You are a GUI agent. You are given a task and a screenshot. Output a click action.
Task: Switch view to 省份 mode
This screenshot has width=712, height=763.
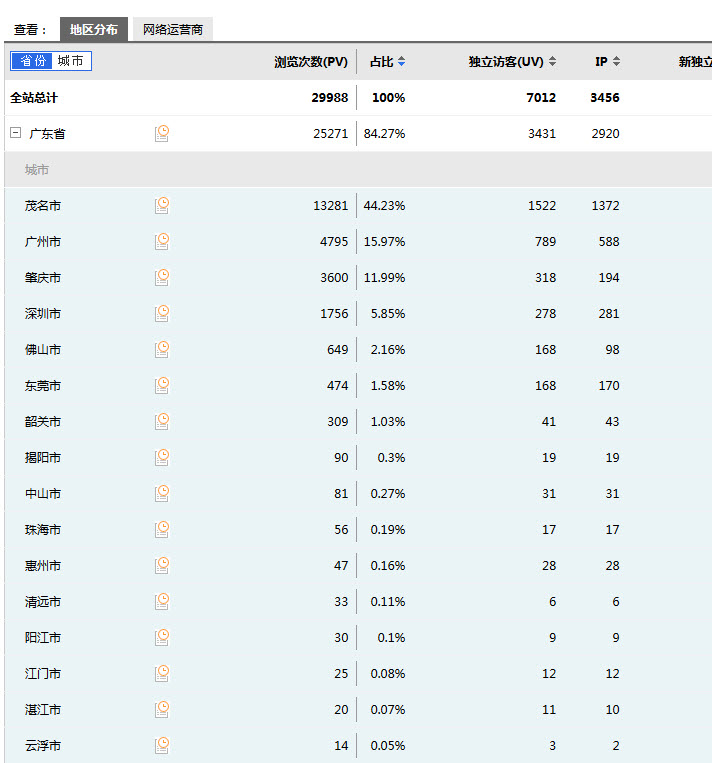coord(33,61)
